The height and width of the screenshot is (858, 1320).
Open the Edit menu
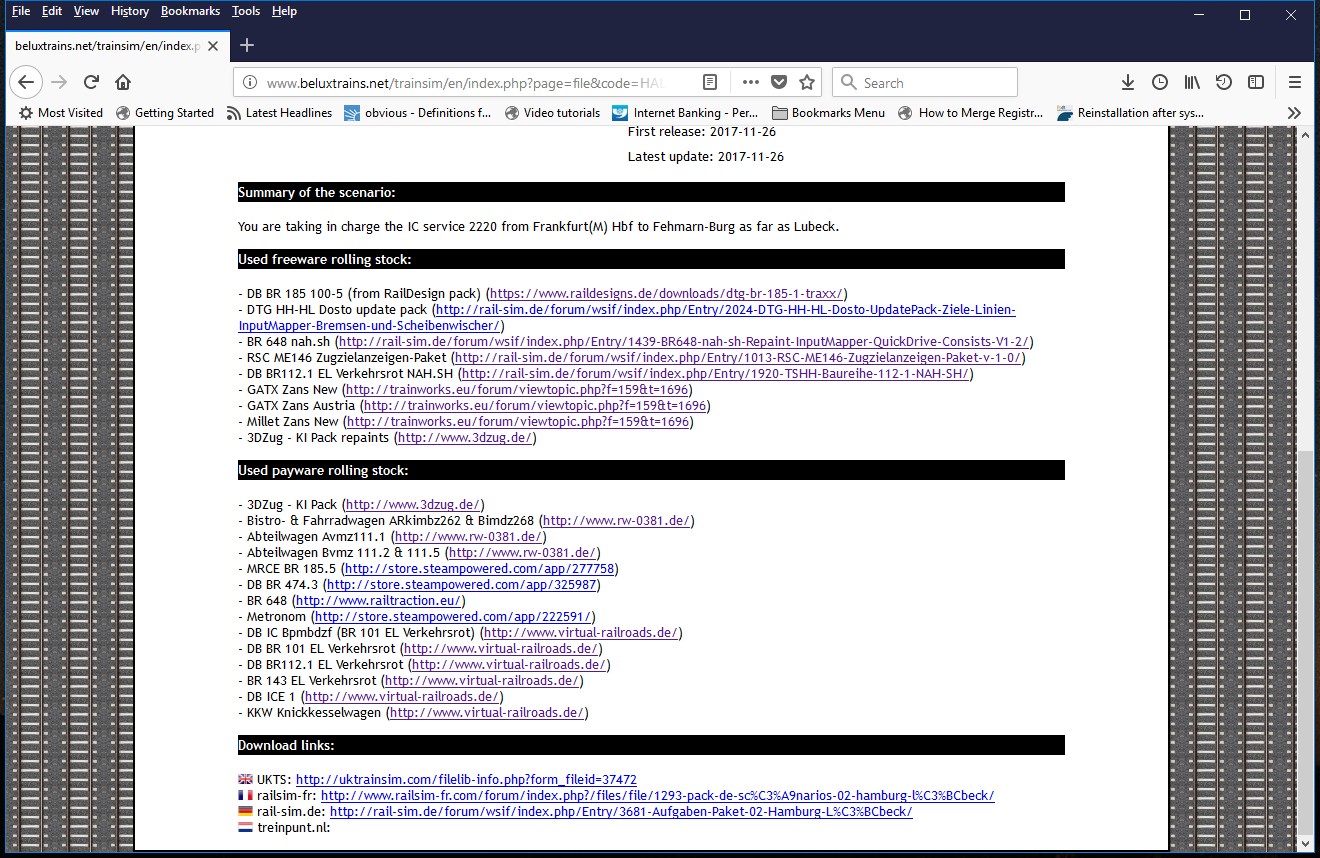52,11
